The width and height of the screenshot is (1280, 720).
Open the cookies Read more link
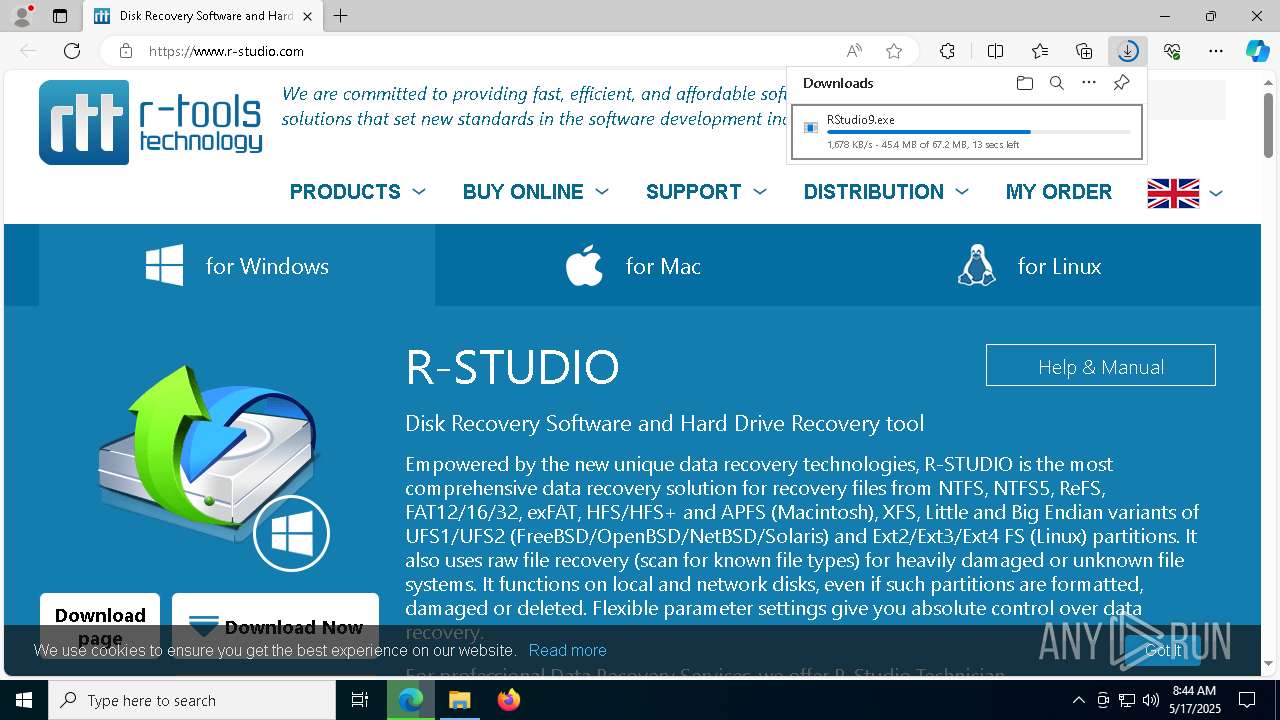coord(567,650)
